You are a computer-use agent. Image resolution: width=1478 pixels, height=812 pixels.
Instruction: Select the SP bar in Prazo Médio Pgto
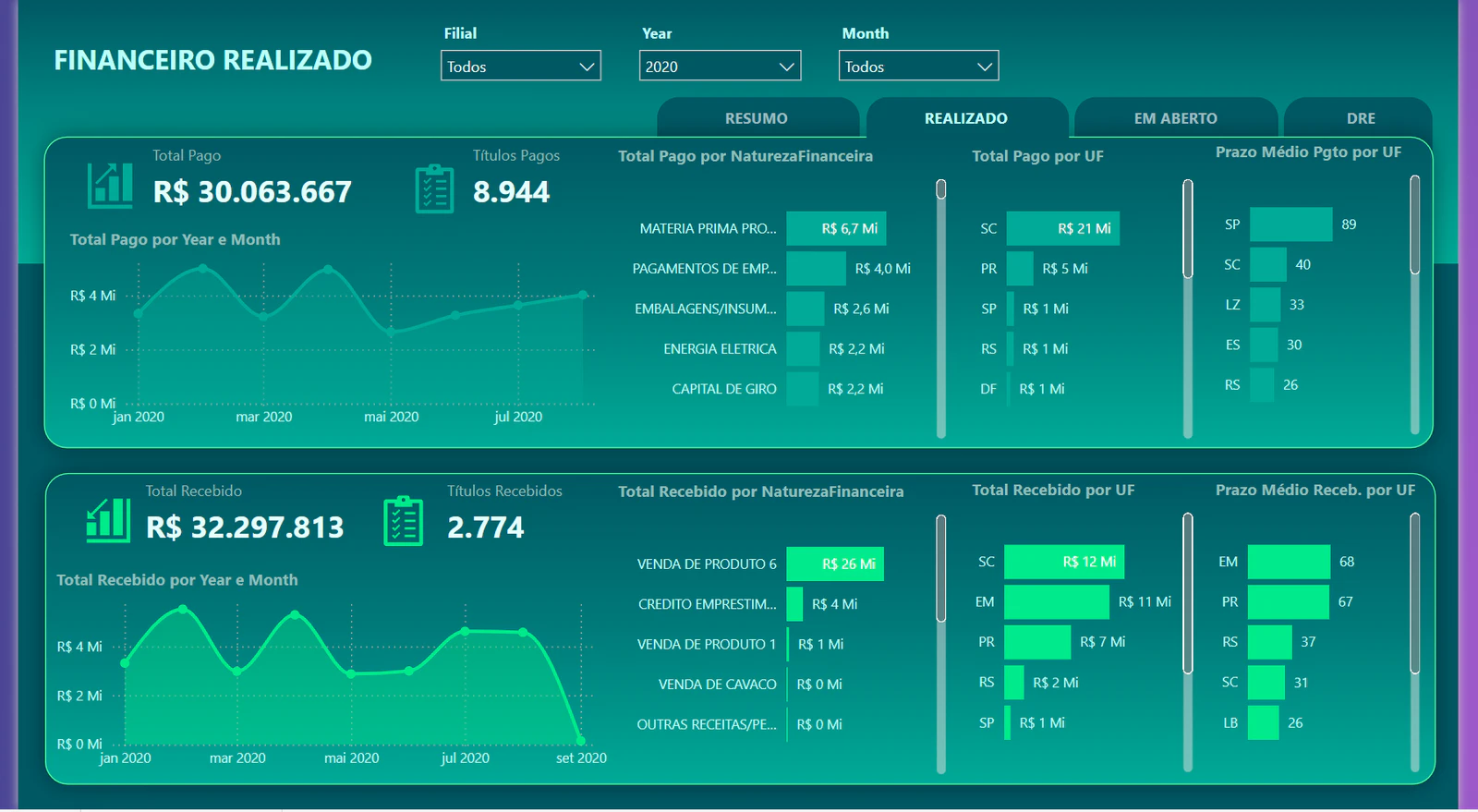pyautogui.click(x=1291, y=224)
